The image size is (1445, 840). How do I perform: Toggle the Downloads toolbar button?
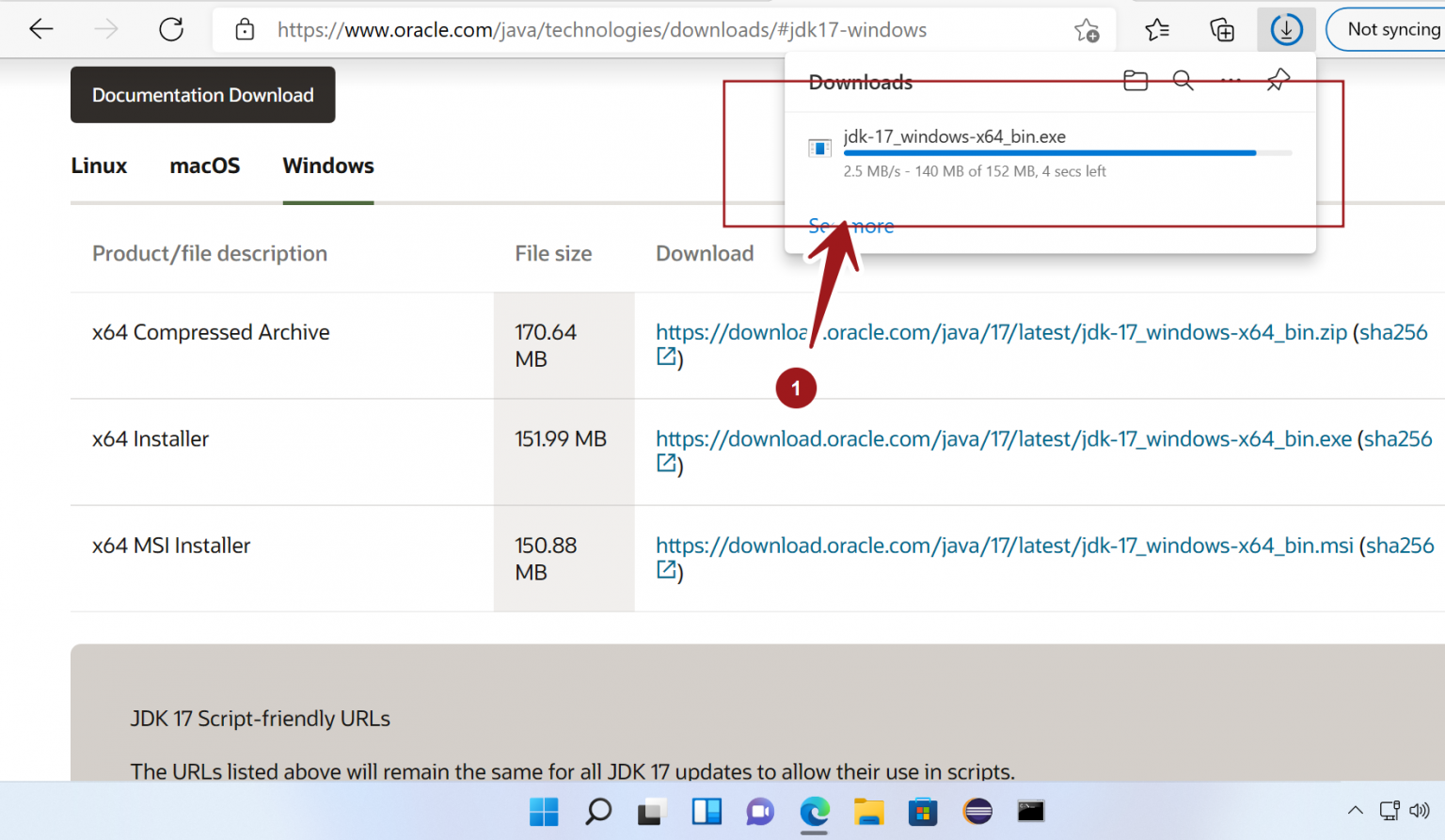pos(1286,30)
